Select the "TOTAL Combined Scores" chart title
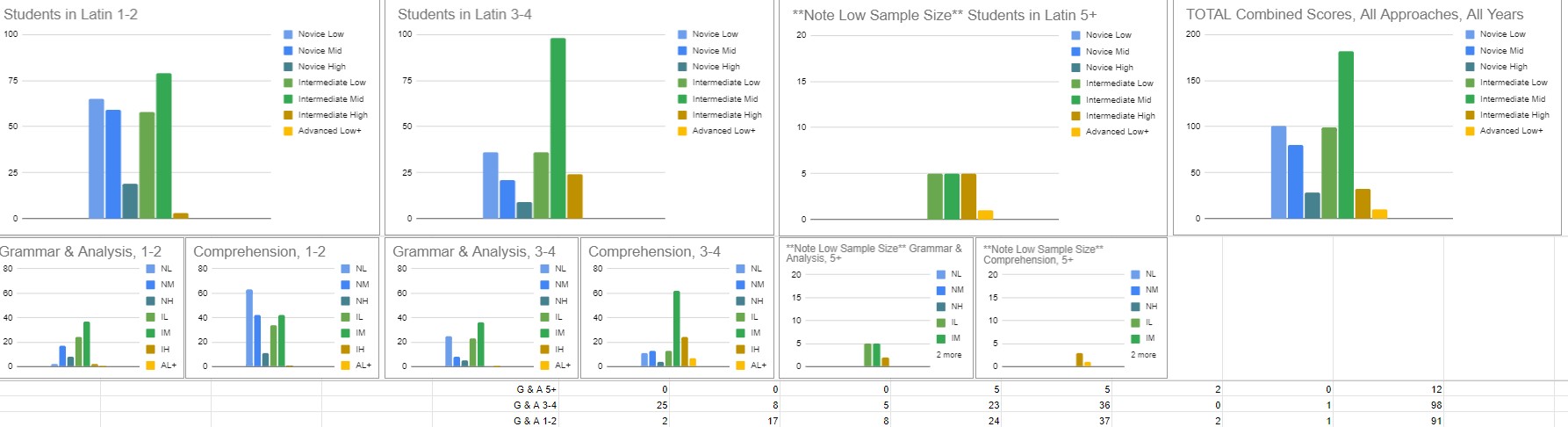Image resolution: width=1568 pixels, height=427 pixels. pos(1354,14)
